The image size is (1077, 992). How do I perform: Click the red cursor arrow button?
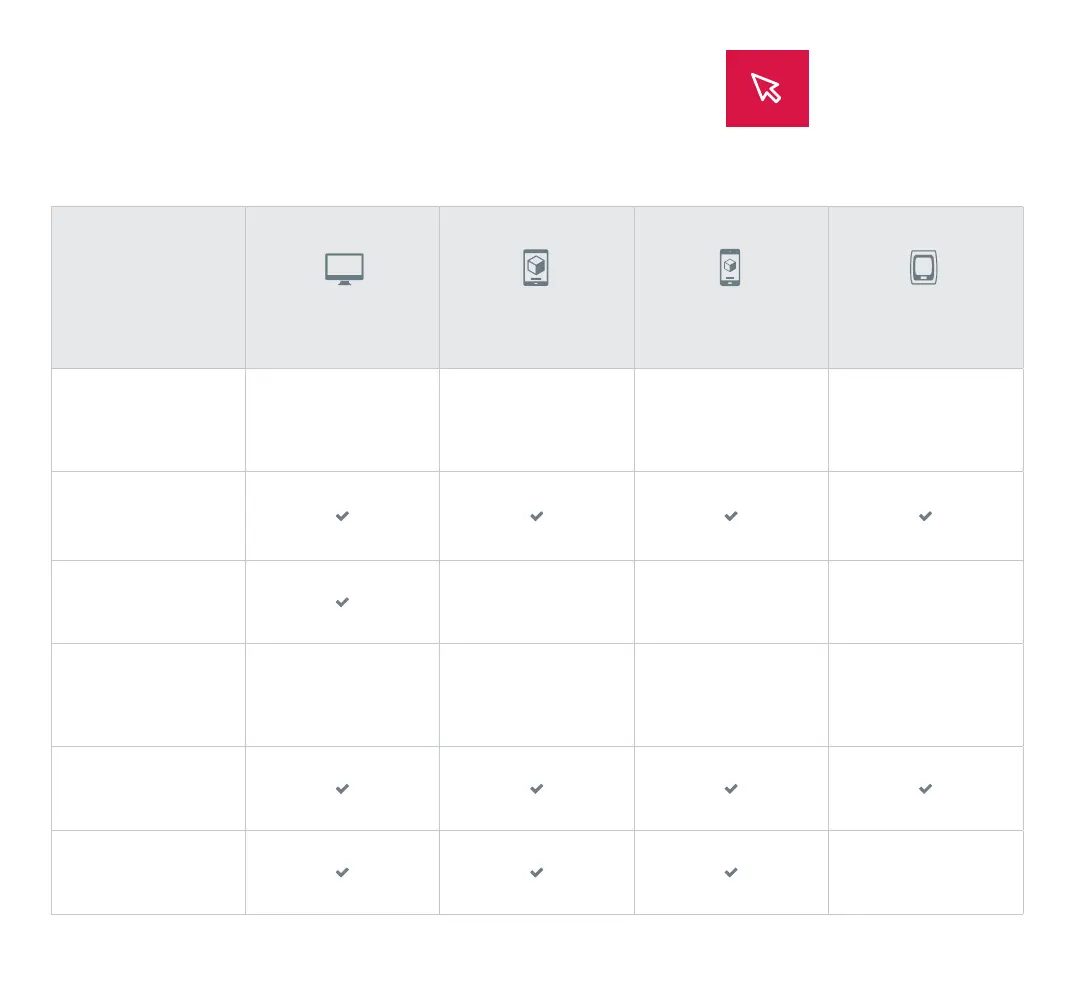pos(767,88)
